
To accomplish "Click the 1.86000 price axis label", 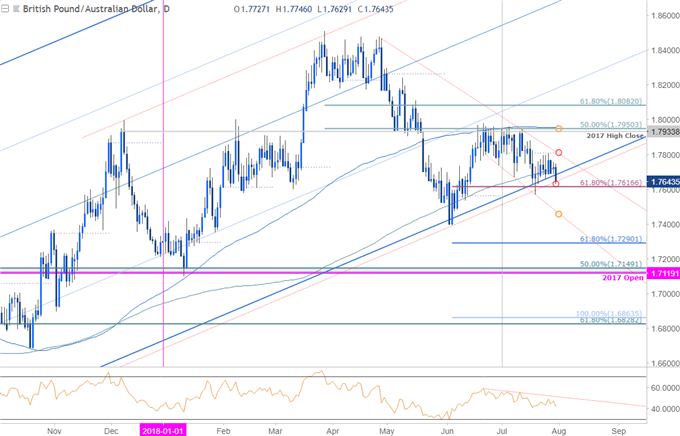I will pos(664,16).
